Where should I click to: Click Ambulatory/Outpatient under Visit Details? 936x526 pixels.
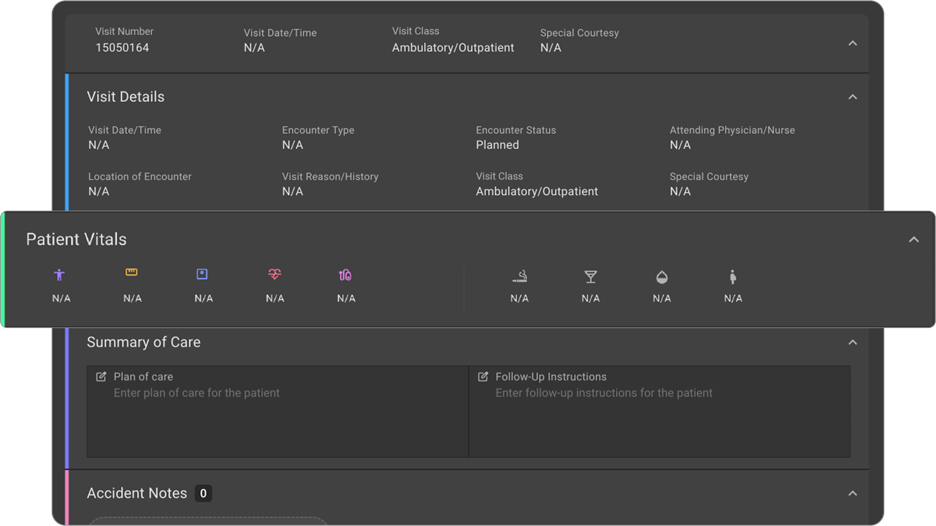(x=537, y=192)
